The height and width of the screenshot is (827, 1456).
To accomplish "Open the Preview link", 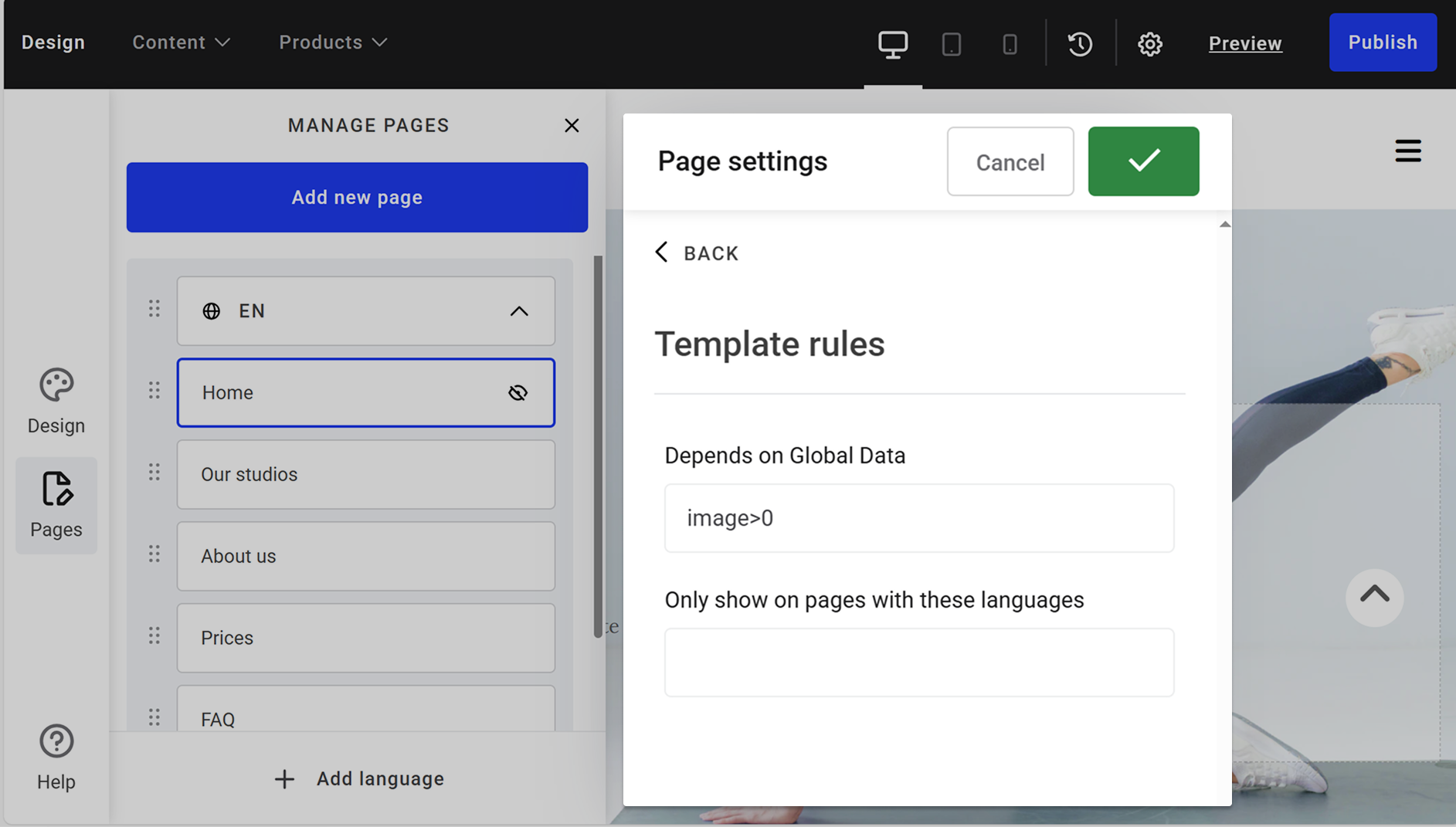I will (1245, 44).
